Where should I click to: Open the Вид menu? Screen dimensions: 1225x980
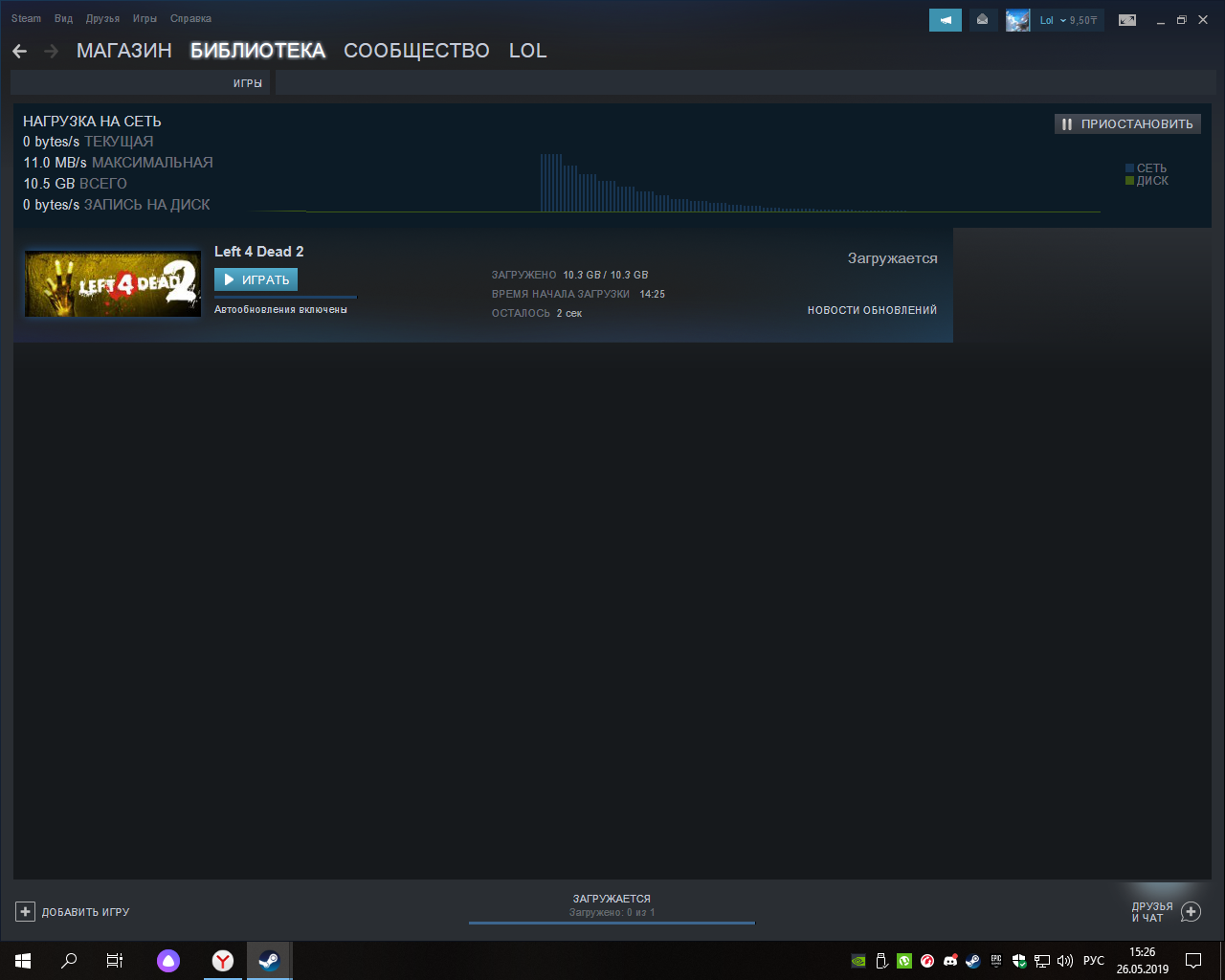click(63, 18)
